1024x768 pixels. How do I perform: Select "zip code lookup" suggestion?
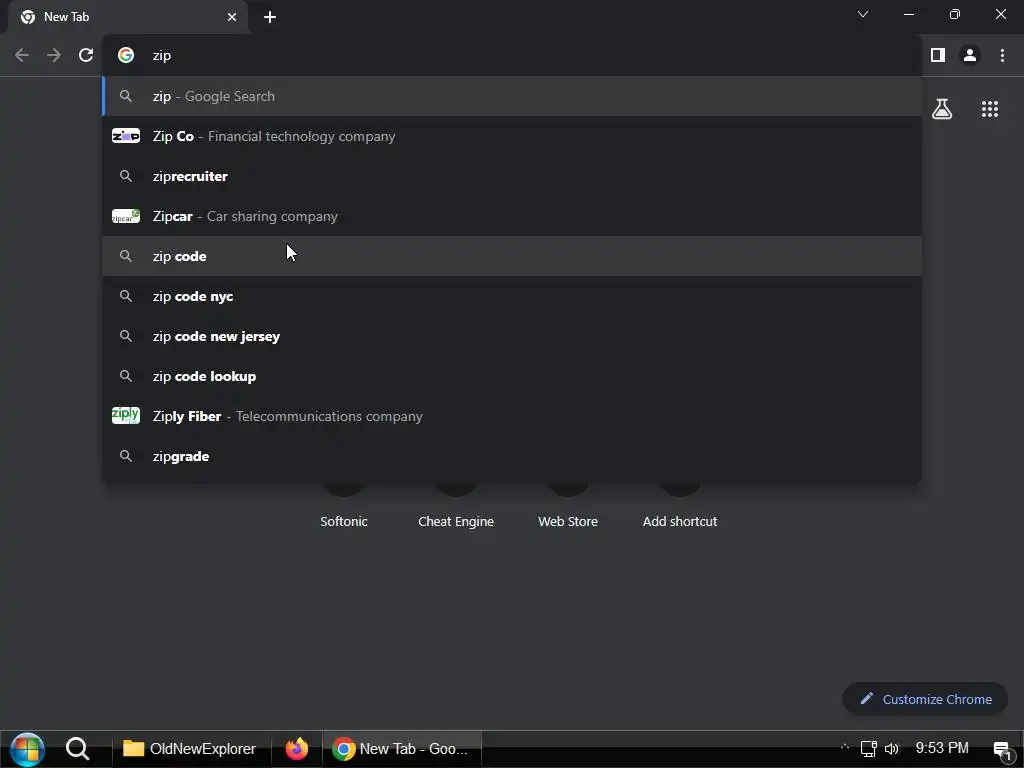click(x=512, y=376)
